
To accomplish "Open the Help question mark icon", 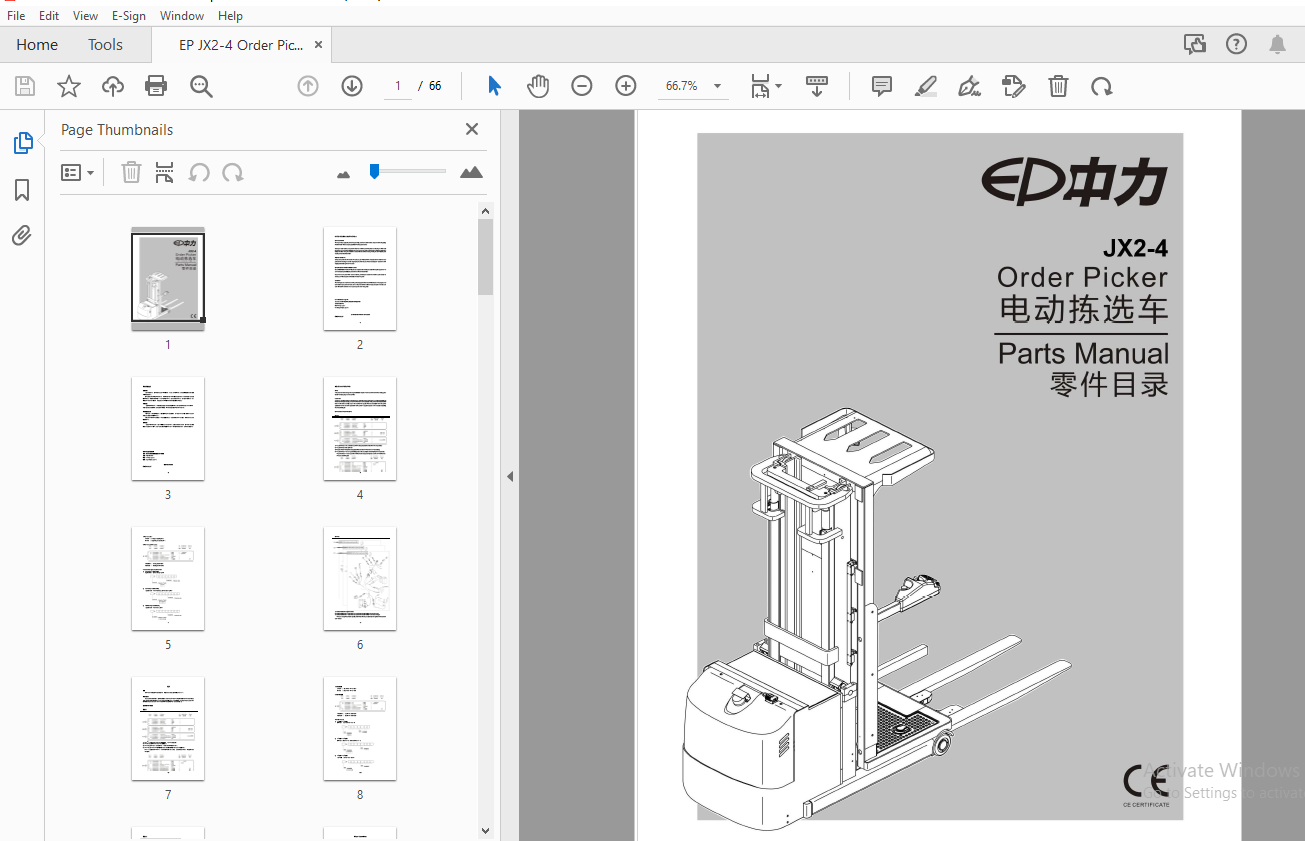I will pyautogui.click(x=1237, y=44).
